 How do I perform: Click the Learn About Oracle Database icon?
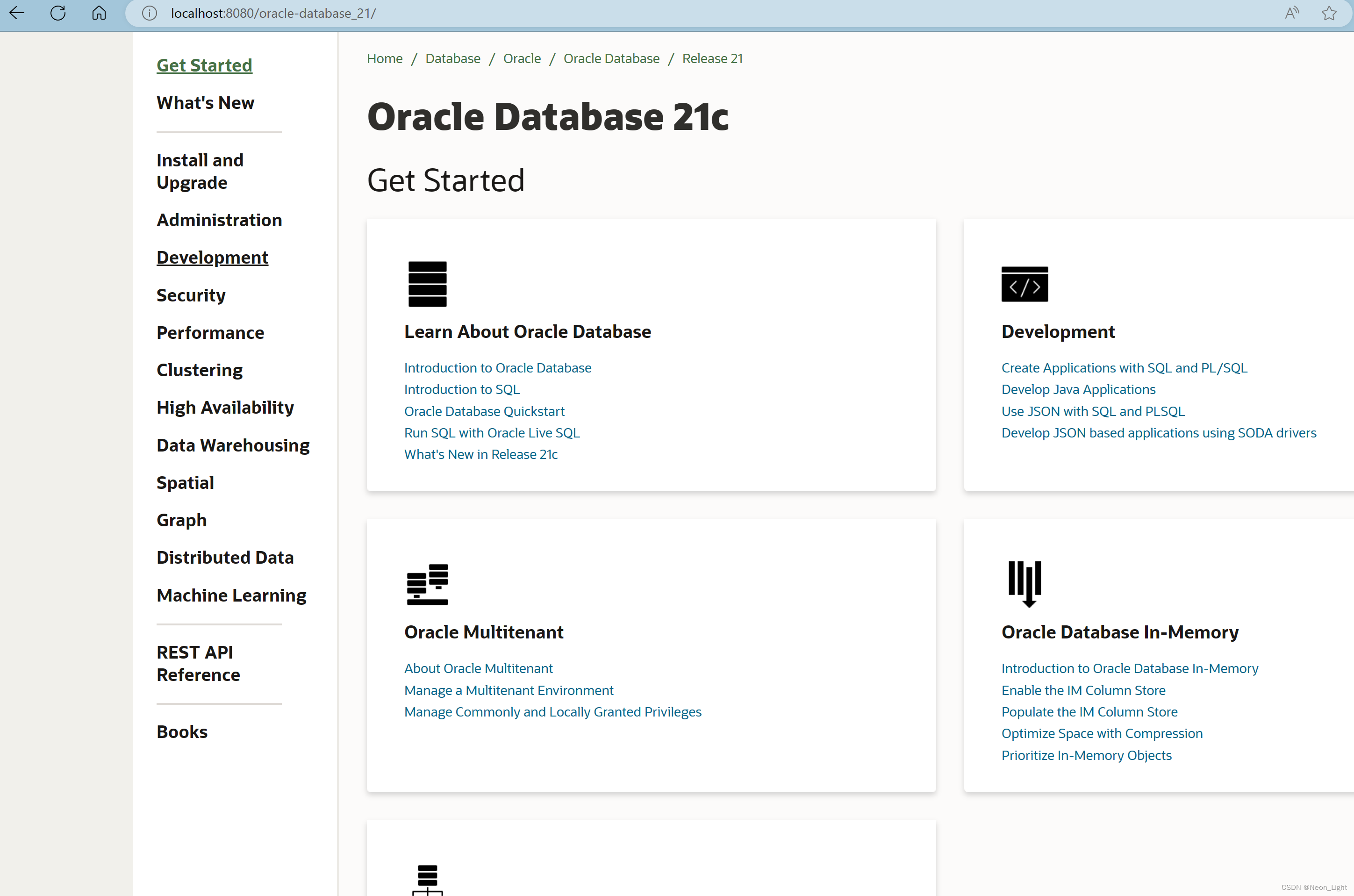pos(427,284)
